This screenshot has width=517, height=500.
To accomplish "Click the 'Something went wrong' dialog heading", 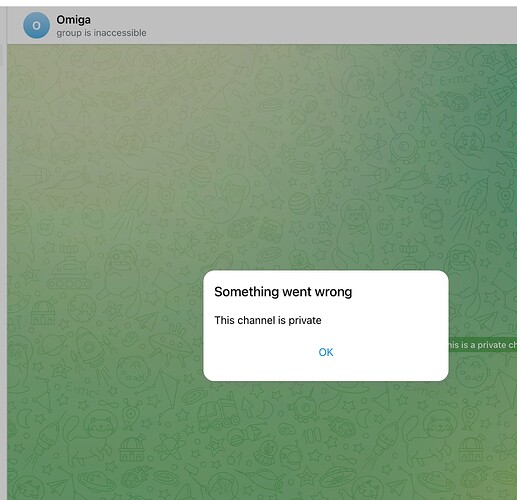I will [283, 292].
